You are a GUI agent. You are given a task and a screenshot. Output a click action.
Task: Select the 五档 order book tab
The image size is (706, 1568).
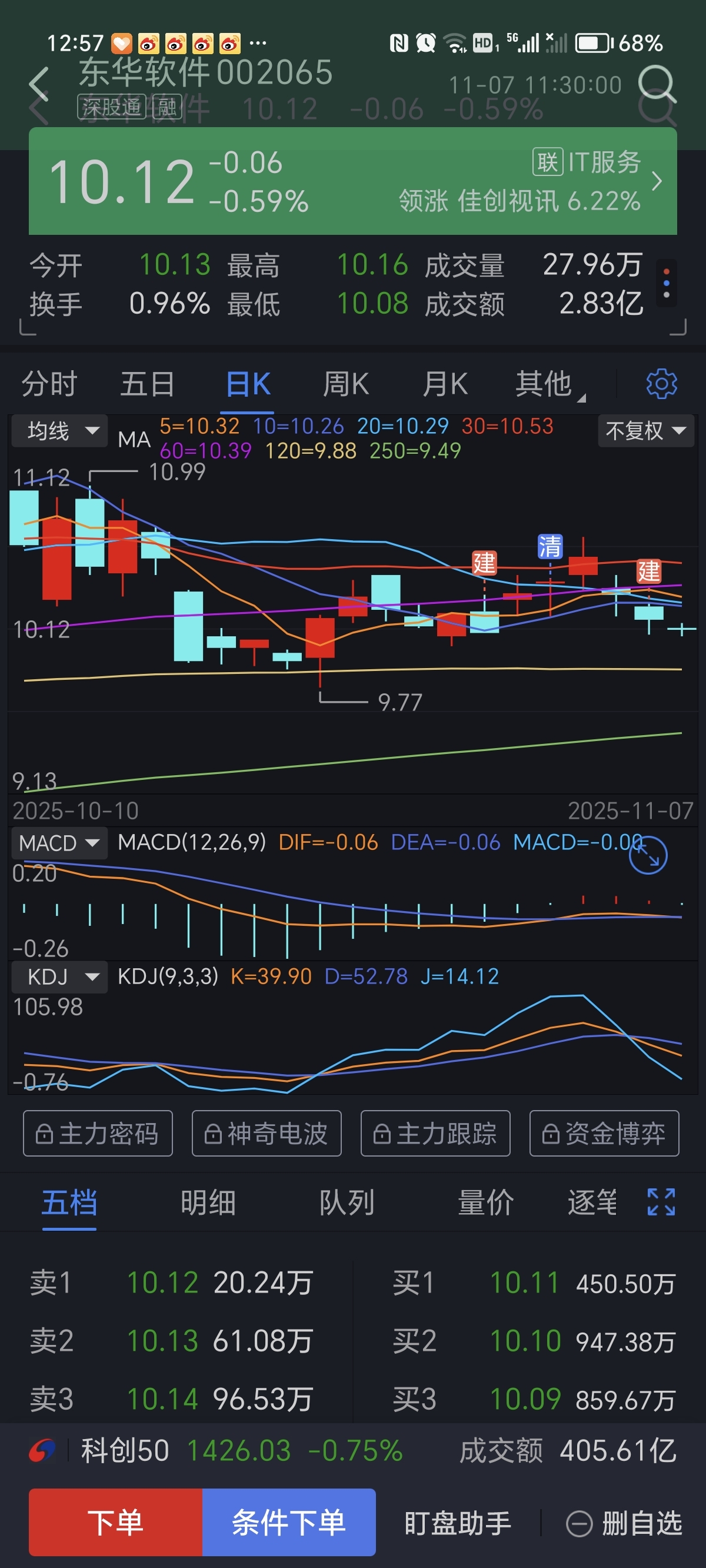pos(69,1203)
